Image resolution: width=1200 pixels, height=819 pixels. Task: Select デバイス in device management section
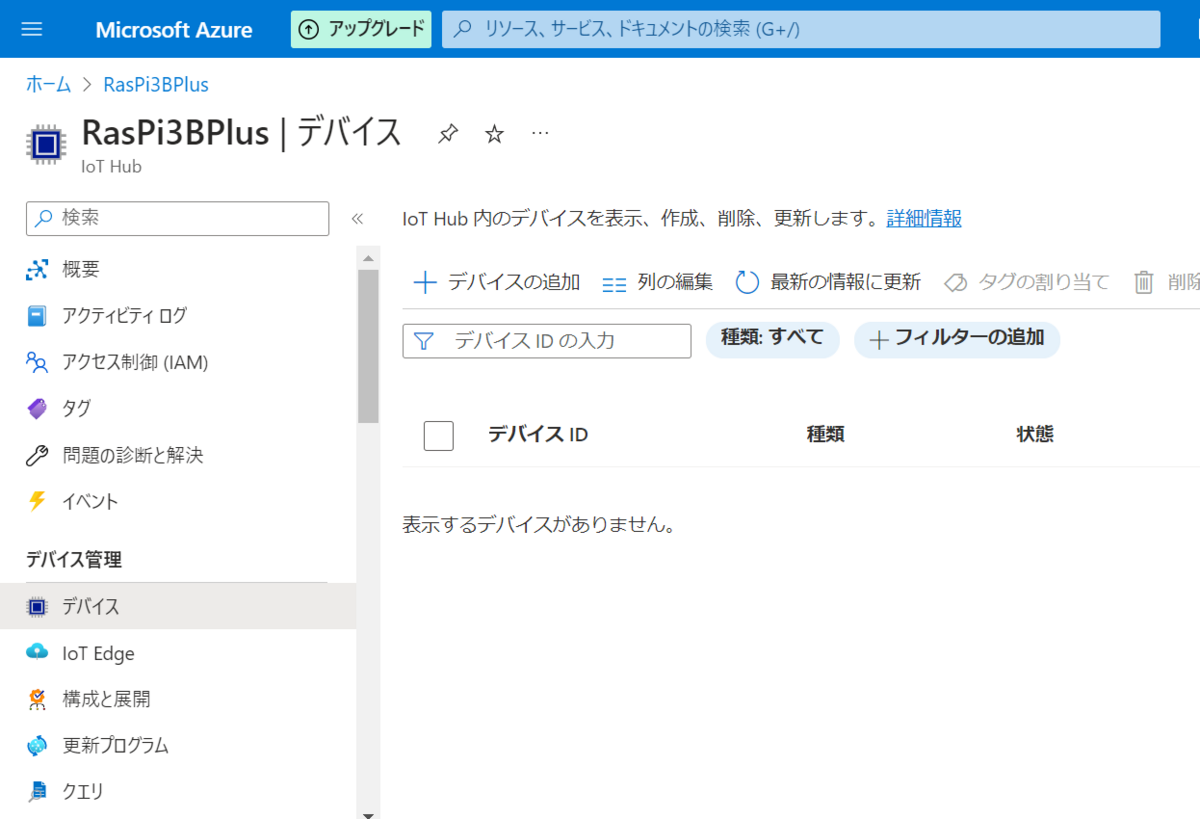coord(178,606)
